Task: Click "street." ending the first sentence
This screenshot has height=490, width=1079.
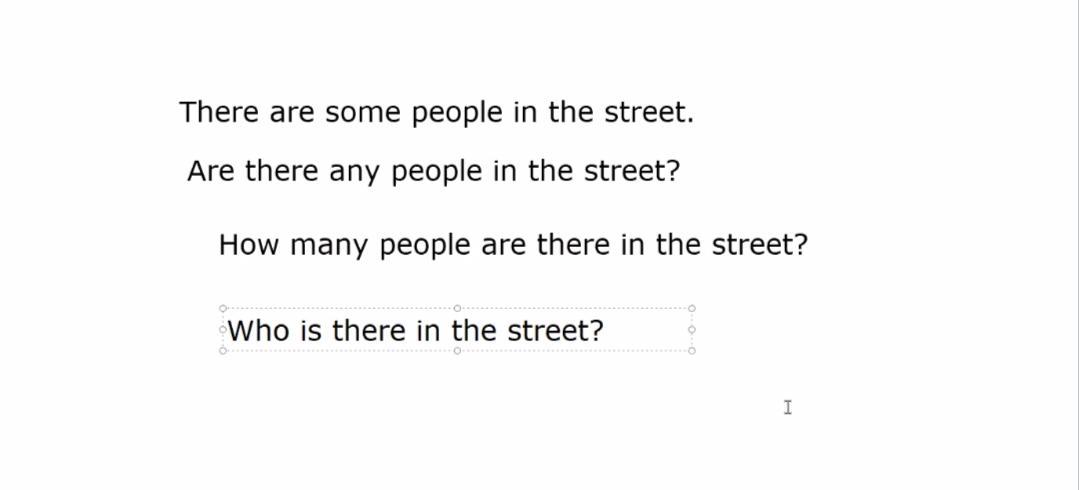Action: coord(649,113)
